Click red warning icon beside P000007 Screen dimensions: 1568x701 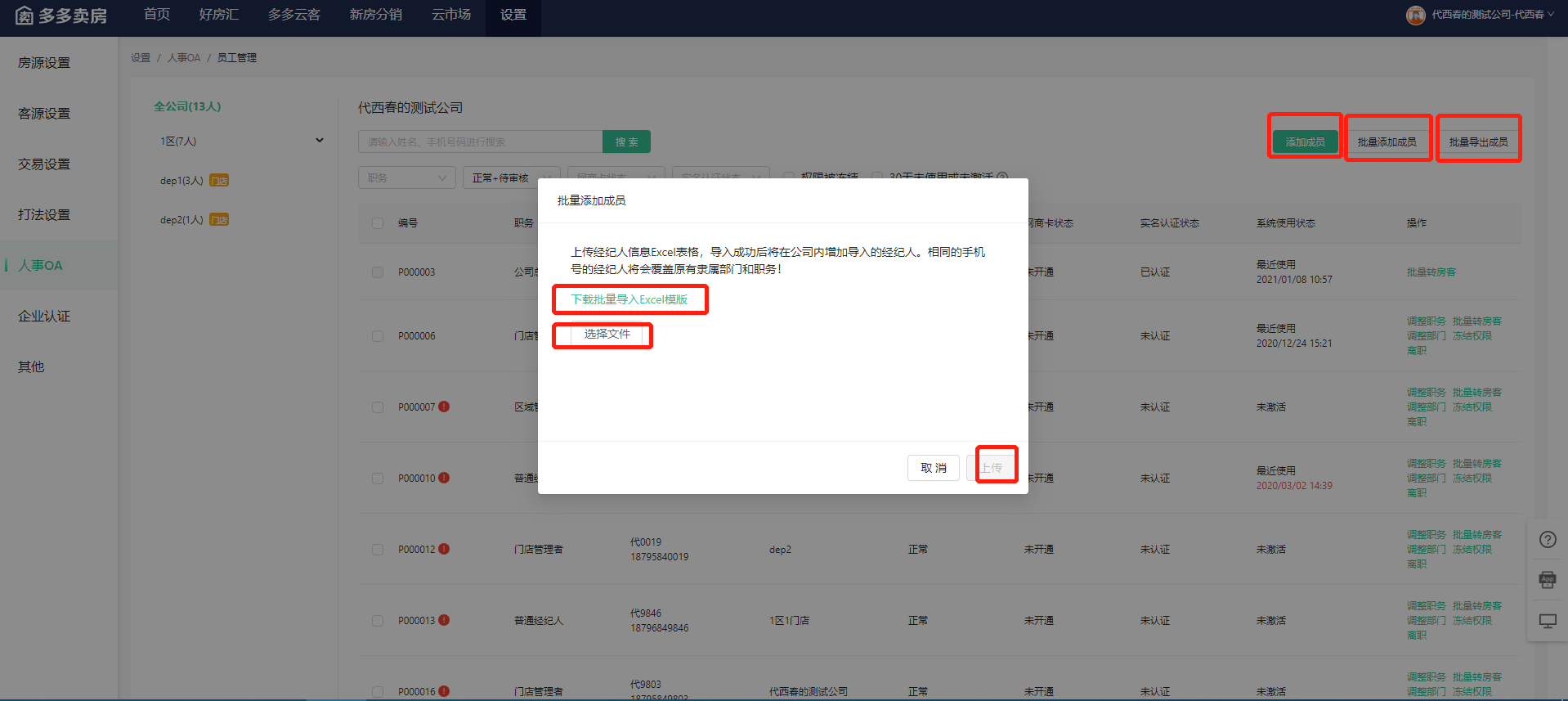[x=444, y=407]
